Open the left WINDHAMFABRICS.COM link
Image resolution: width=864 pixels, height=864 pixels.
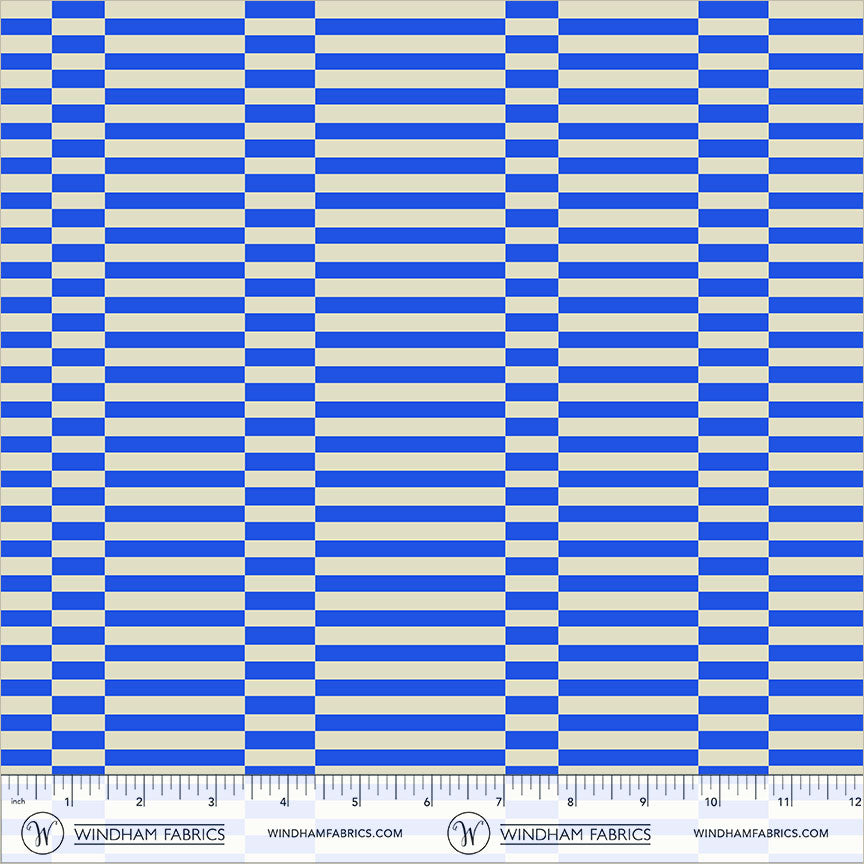click(x=335, y=833)
